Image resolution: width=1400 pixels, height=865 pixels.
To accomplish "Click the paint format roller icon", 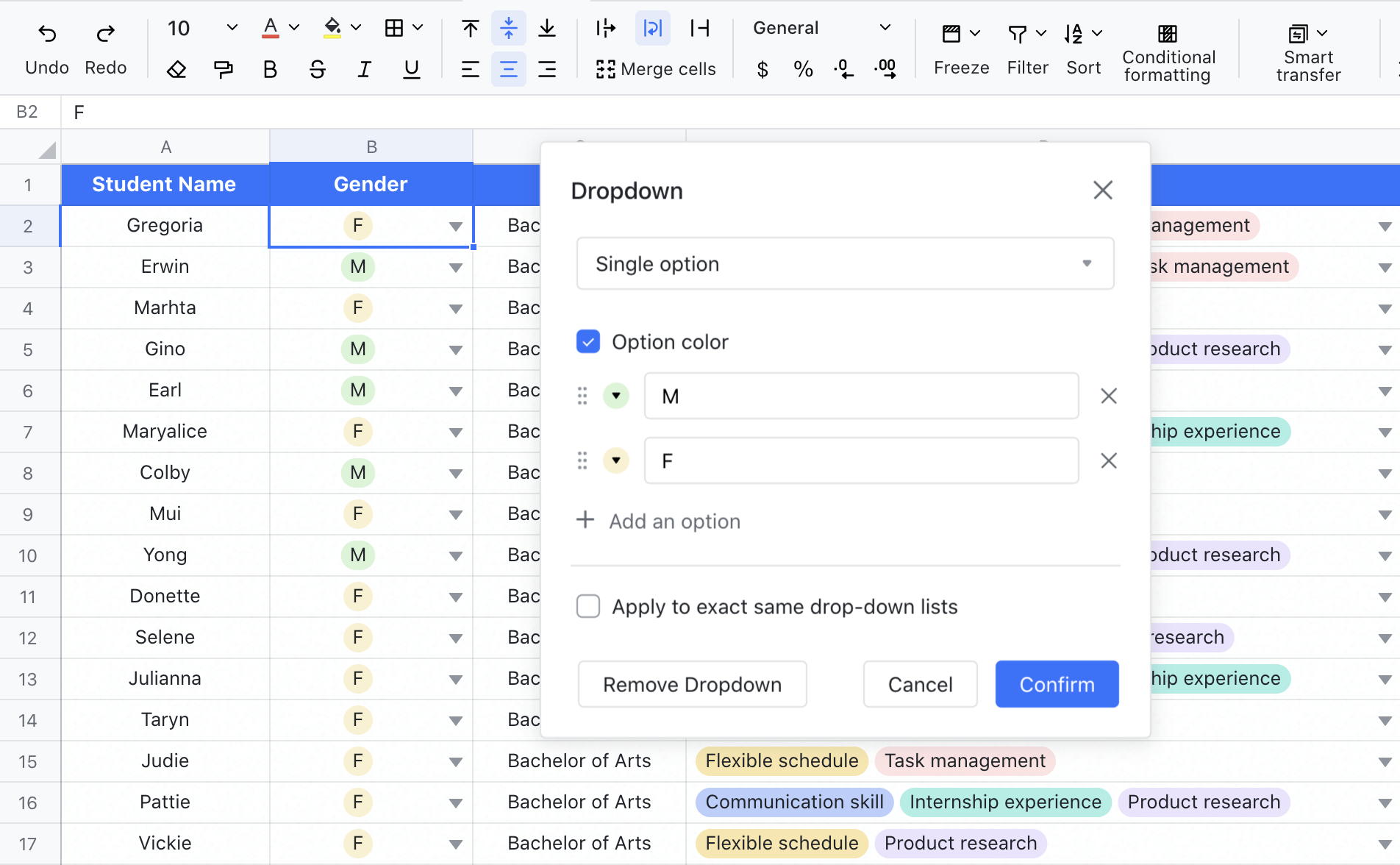I will pos(223,69).
